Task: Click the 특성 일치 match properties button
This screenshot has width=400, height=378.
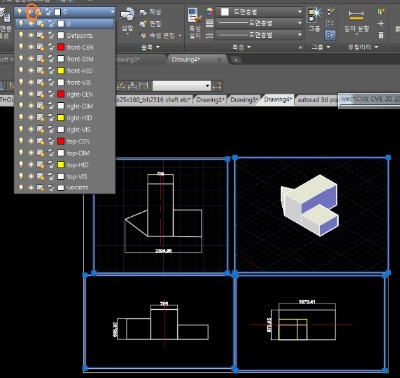Action: coord(195,23)
